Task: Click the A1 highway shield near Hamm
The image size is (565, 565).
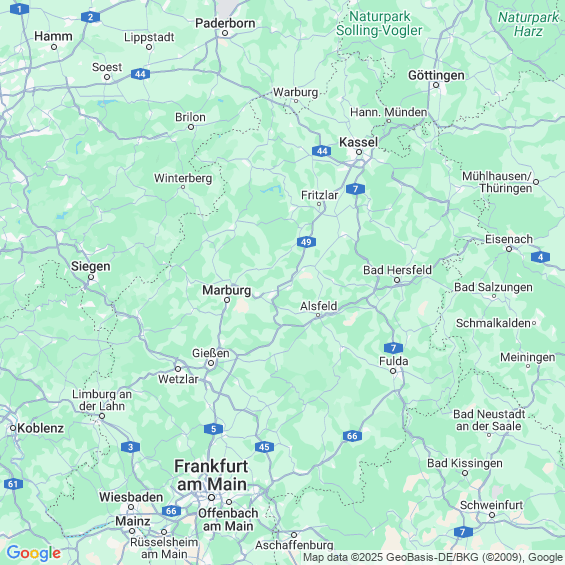Action: point(19,9)
